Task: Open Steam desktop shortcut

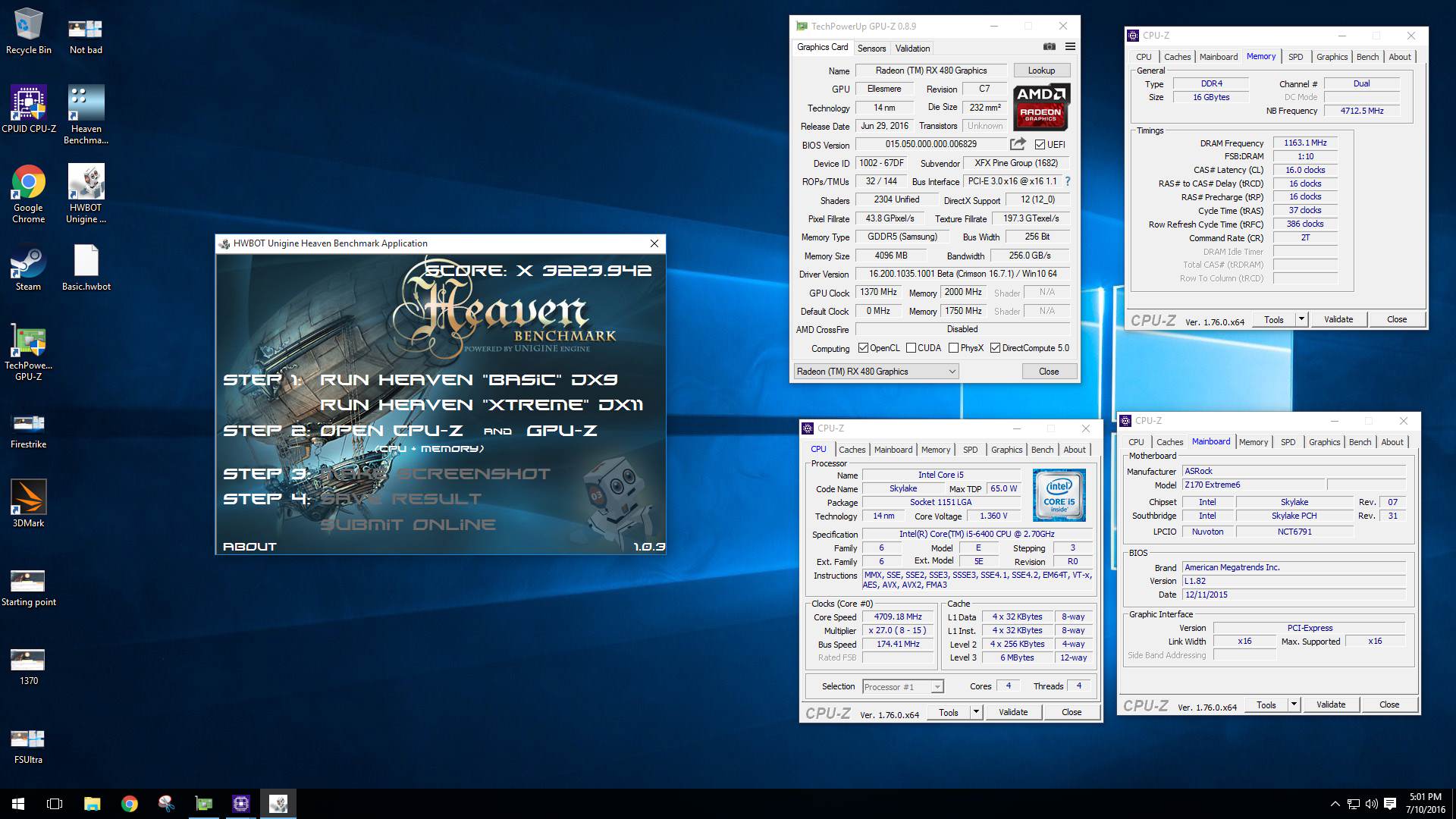Action: (29, 268)
